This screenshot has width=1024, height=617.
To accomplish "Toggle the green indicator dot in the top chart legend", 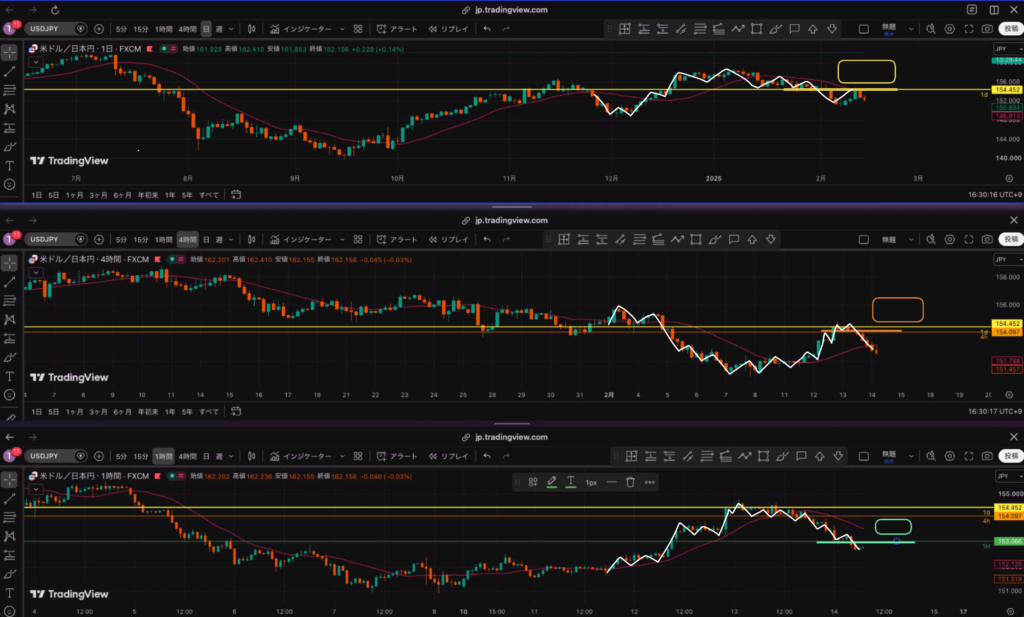I will [164, 49].
